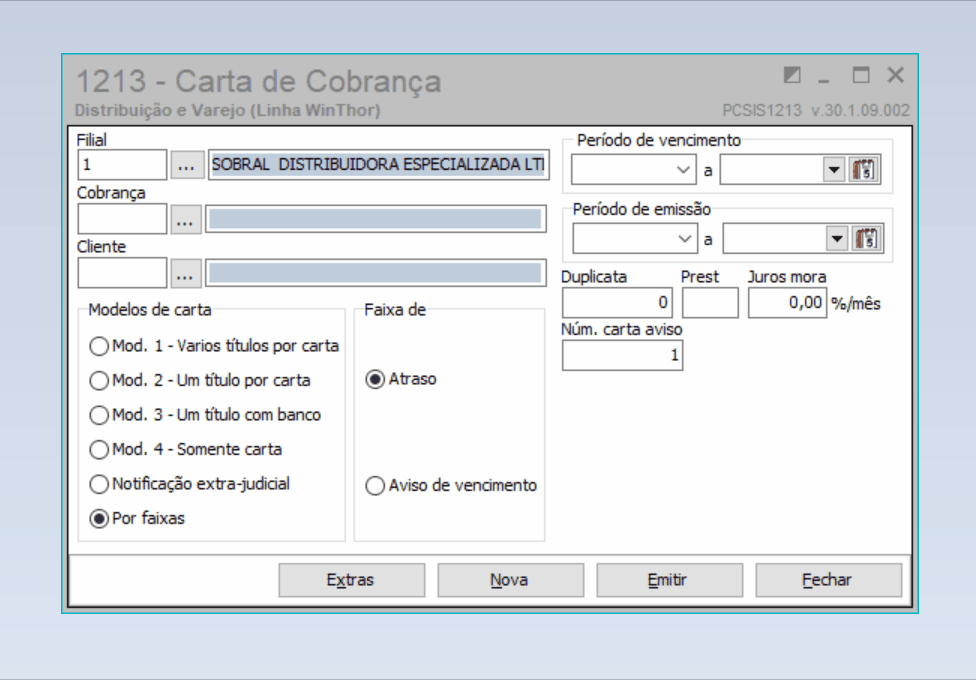This screenshot has width=976, height=680.
Task: Click the Cobrança description field
Action: 376,219
